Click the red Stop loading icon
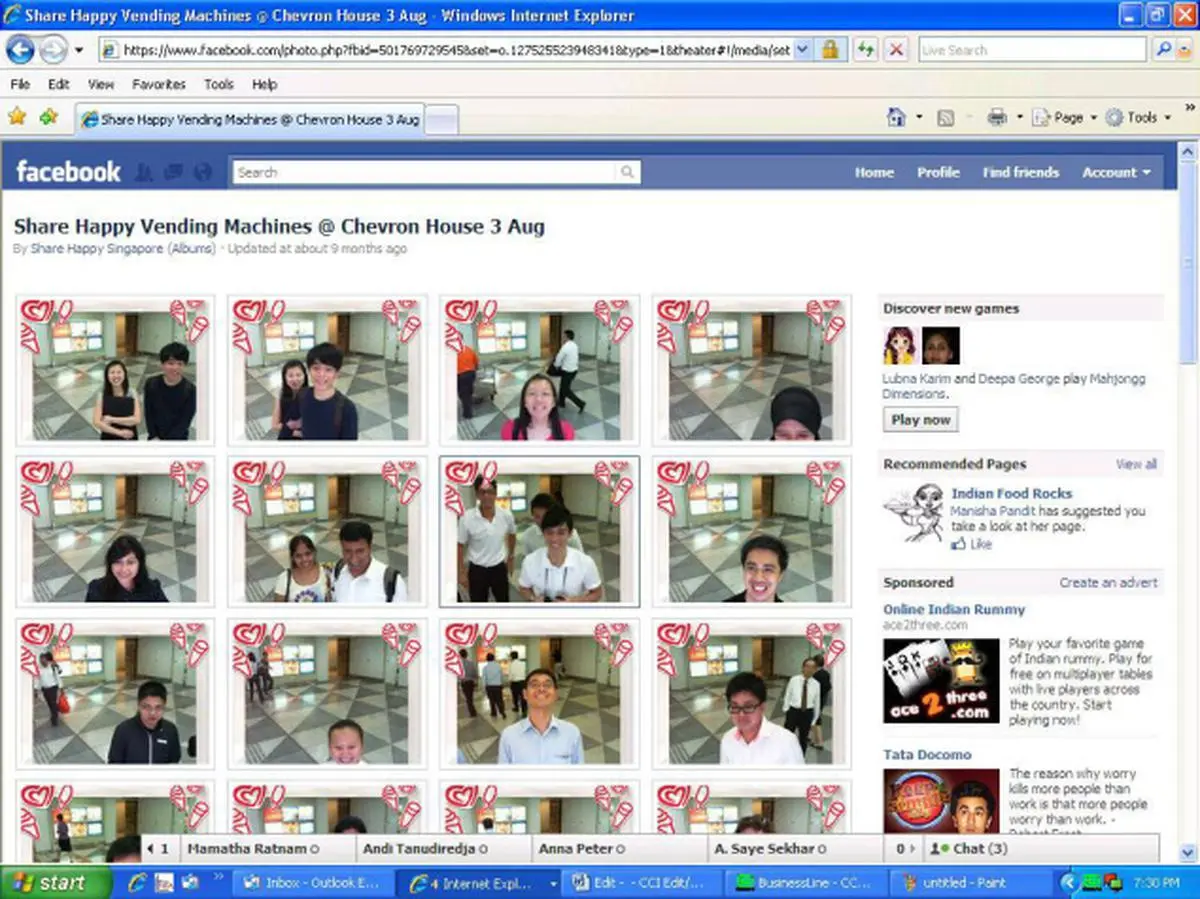This screenshot has height=899, width=1200. point(897,50)
